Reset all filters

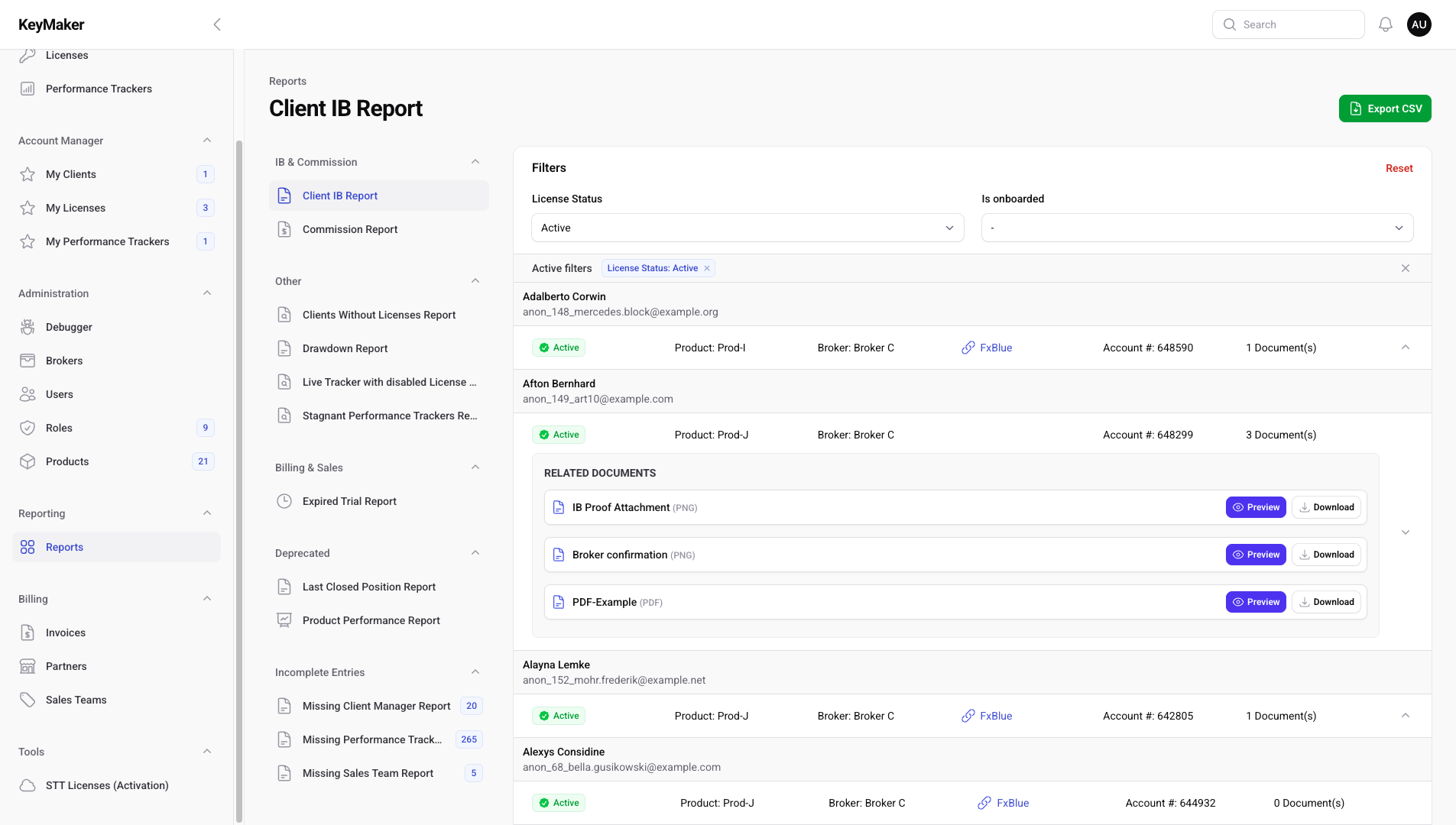click(x=1399, y=168)
